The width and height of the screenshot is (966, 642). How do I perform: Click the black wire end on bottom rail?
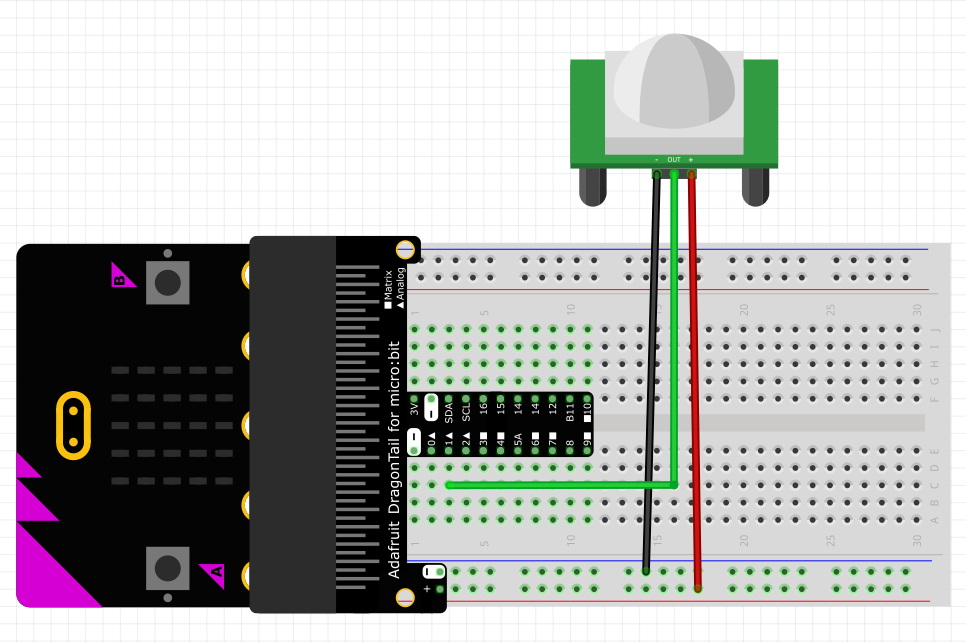coord(646,571)
